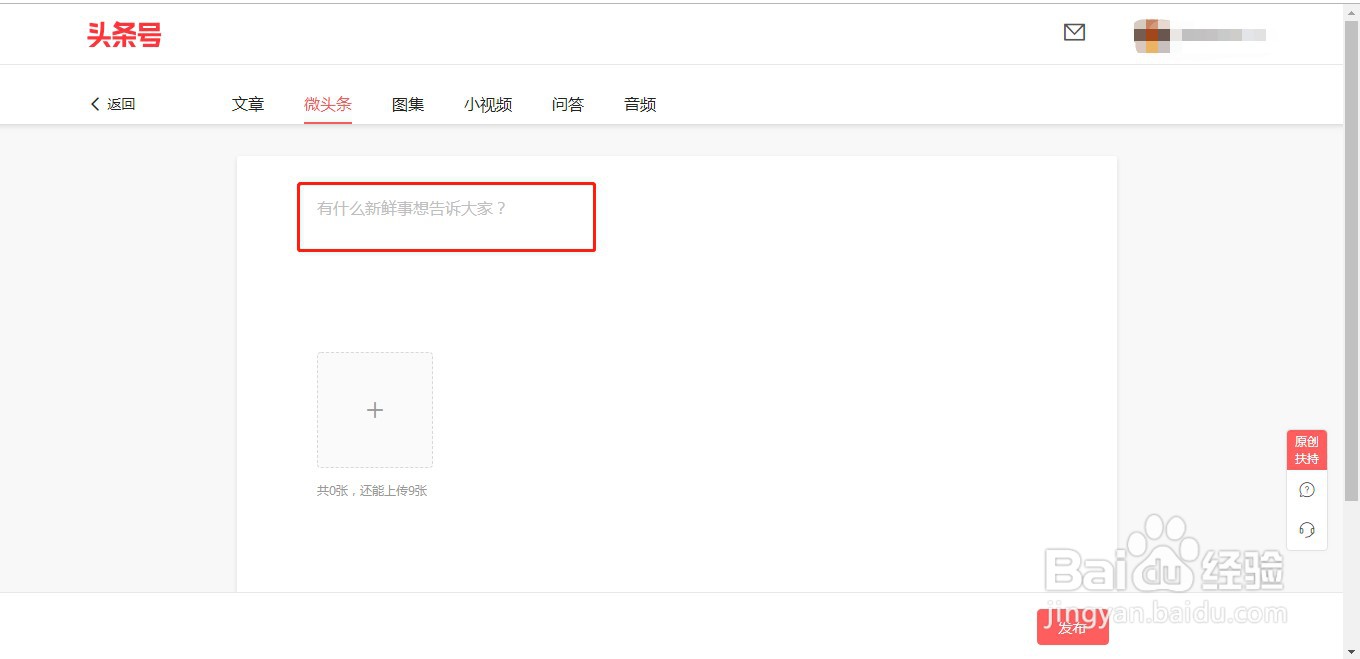
Task: Click the blurred username text
Action: click(x=1224, y=35)
